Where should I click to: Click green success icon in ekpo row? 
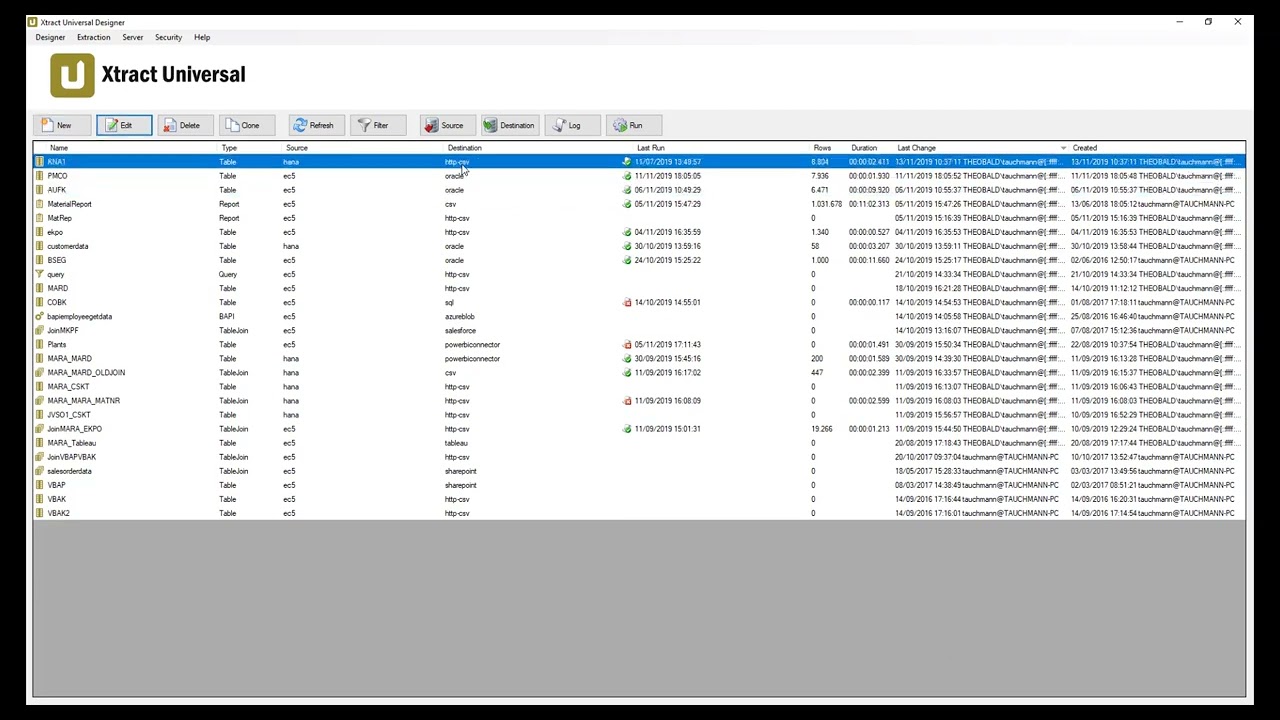627,232
